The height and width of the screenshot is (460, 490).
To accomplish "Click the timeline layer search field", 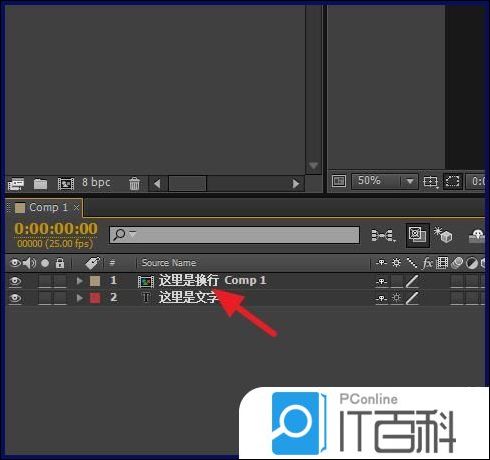I will tap(234, 235).
